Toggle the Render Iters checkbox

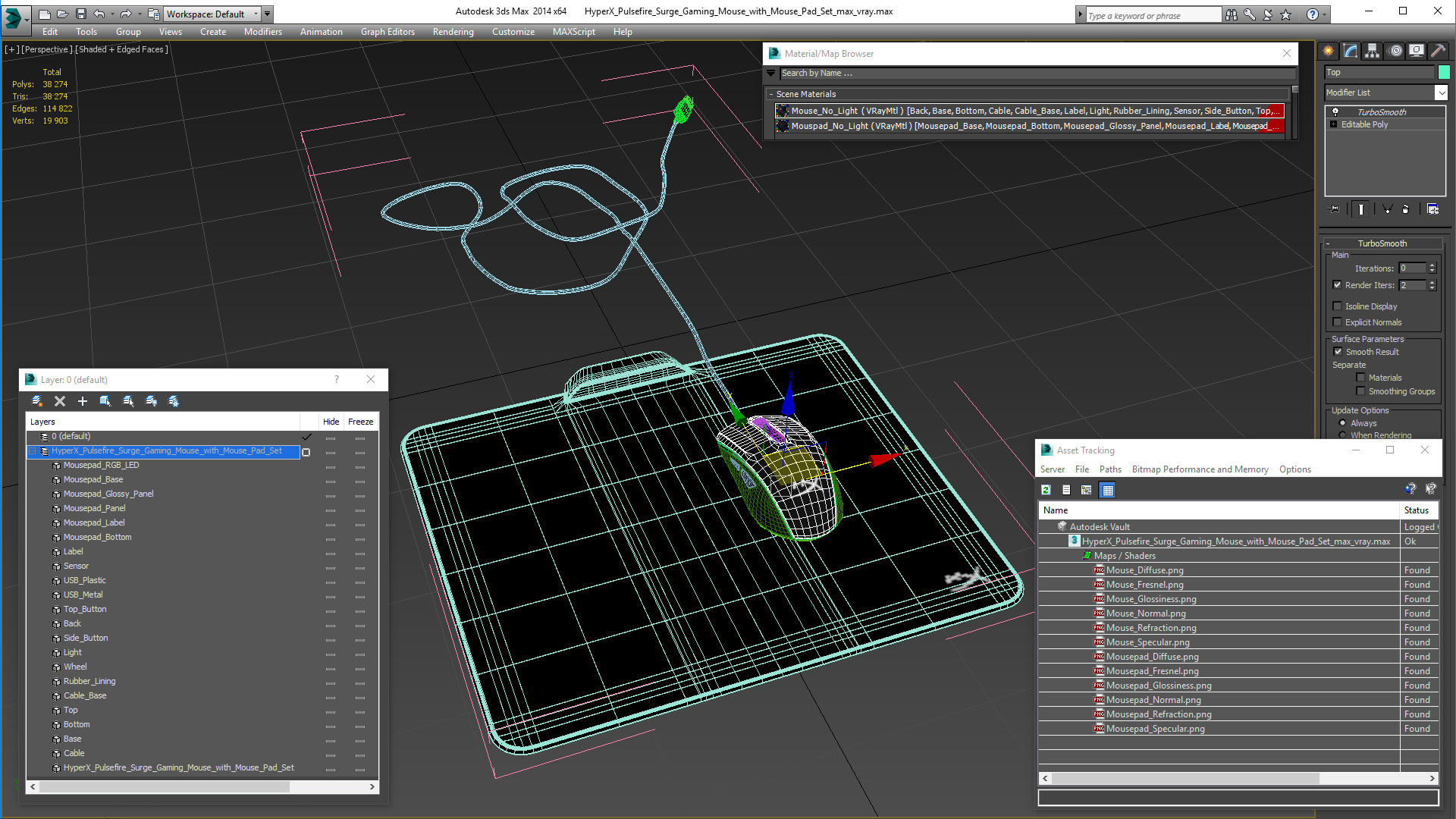pyautogui.click(x=1338, y=285)
